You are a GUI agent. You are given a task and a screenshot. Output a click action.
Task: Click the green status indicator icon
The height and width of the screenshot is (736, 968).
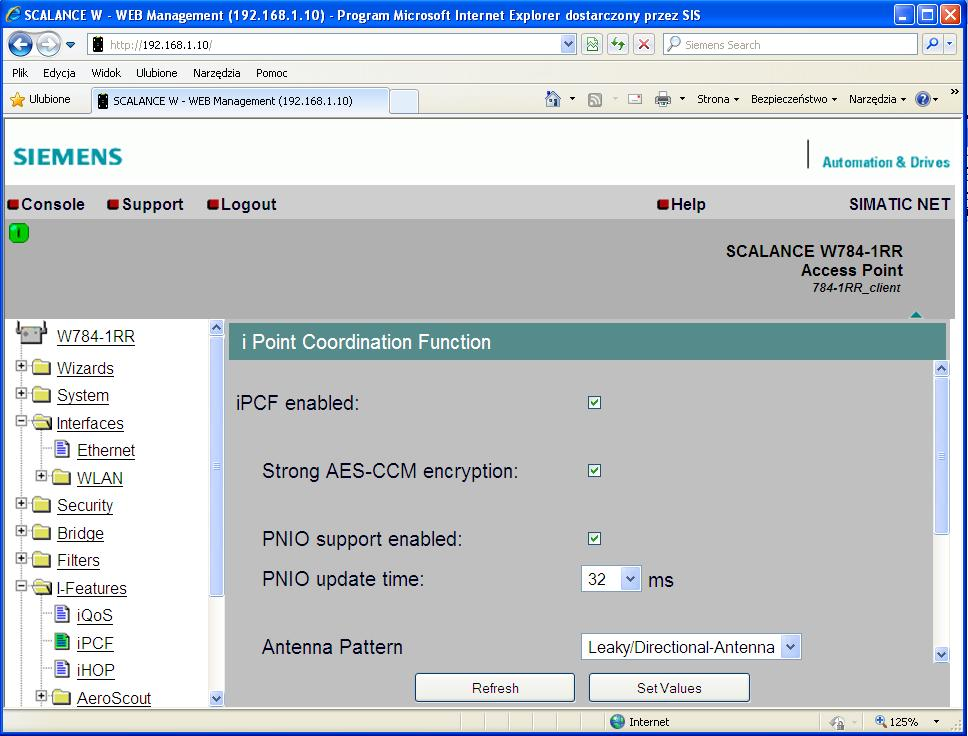tap(19, 233)
